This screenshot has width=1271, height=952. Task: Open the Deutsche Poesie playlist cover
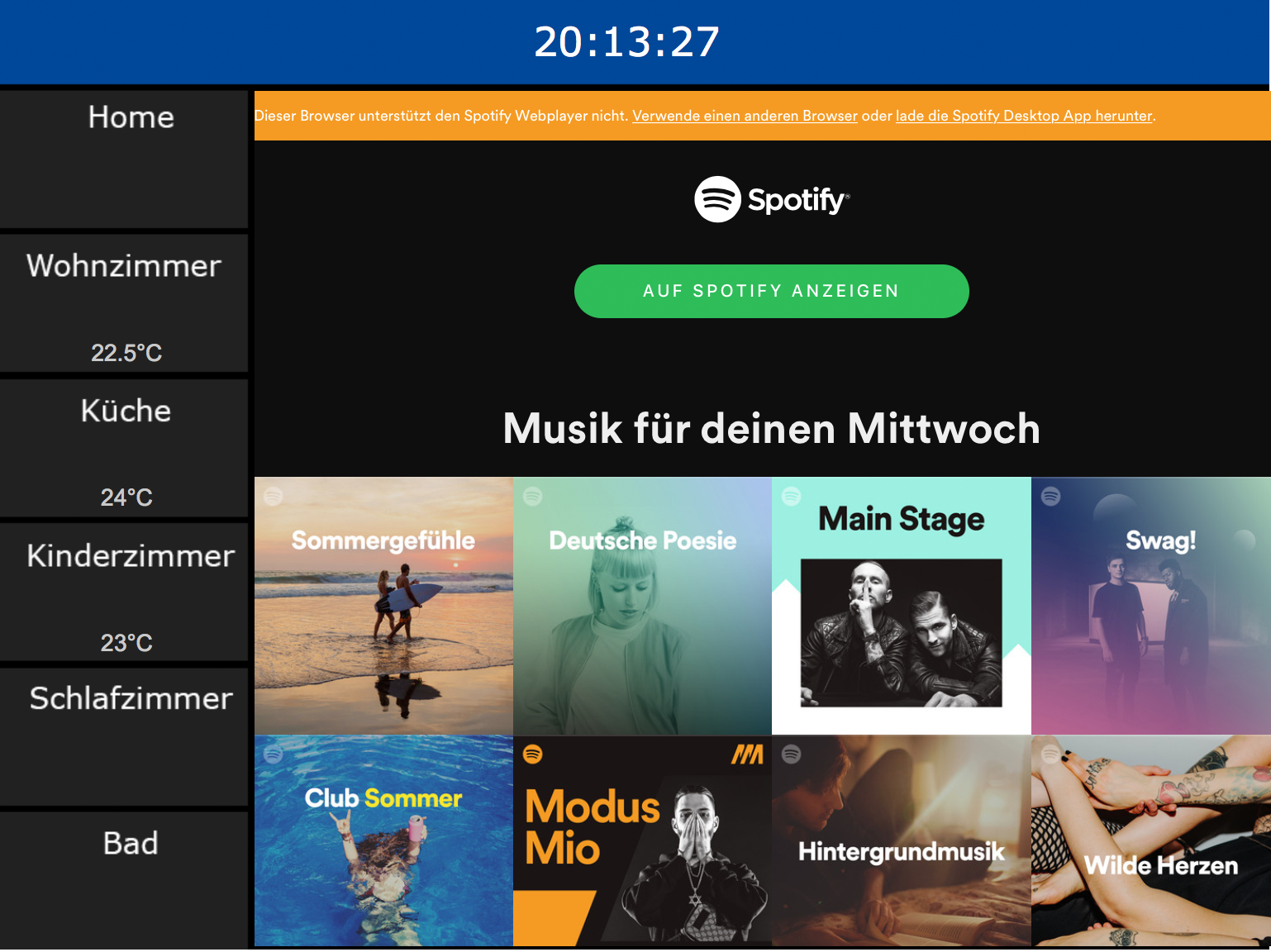(642, 606)
